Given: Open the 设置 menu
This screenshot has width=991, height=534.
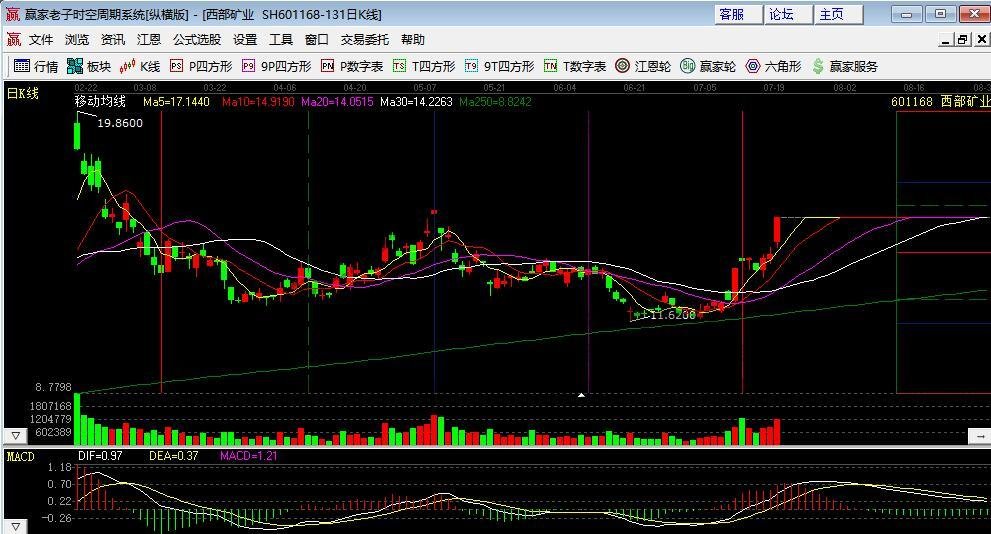Looking at the screenshot, I should [245, 40].
